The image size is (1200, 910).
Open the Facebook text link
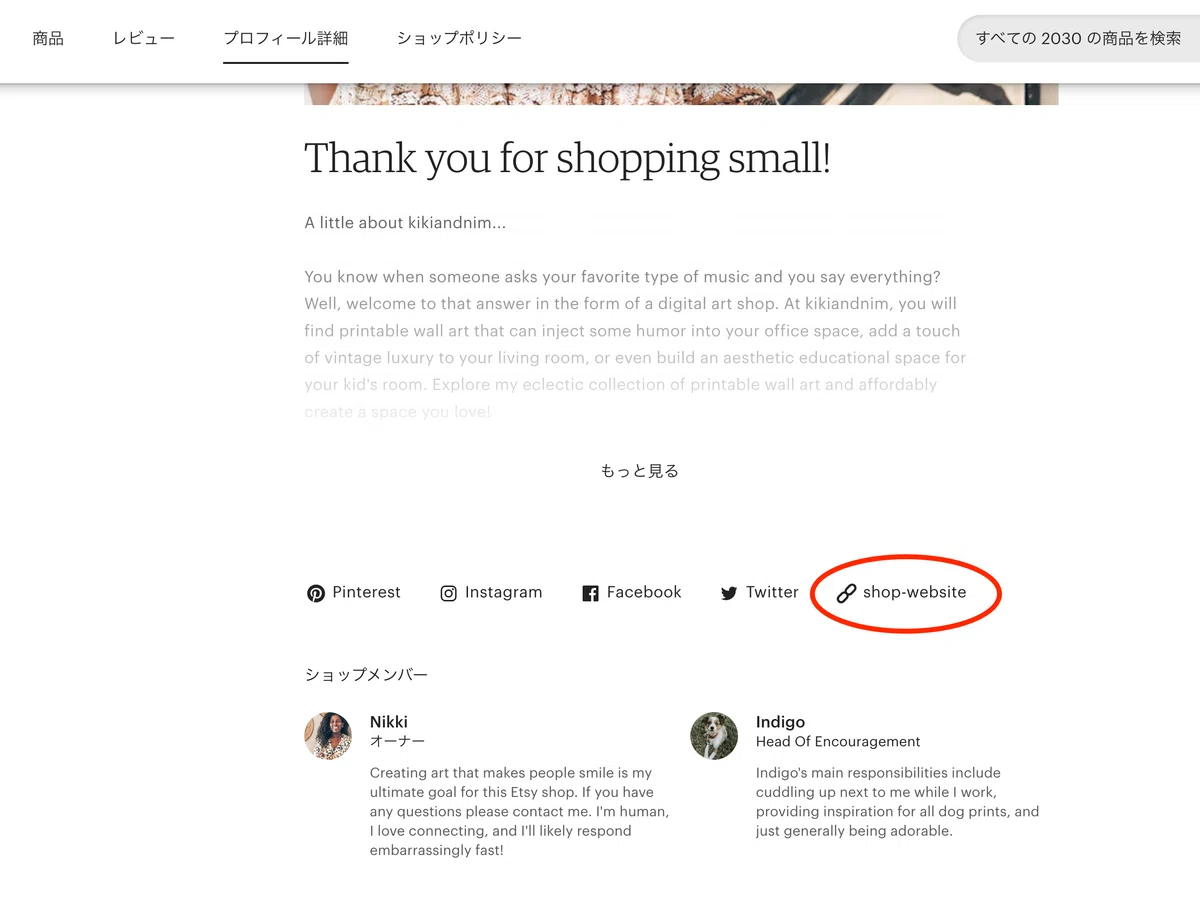pyautogui.click(x=644, y=592)
